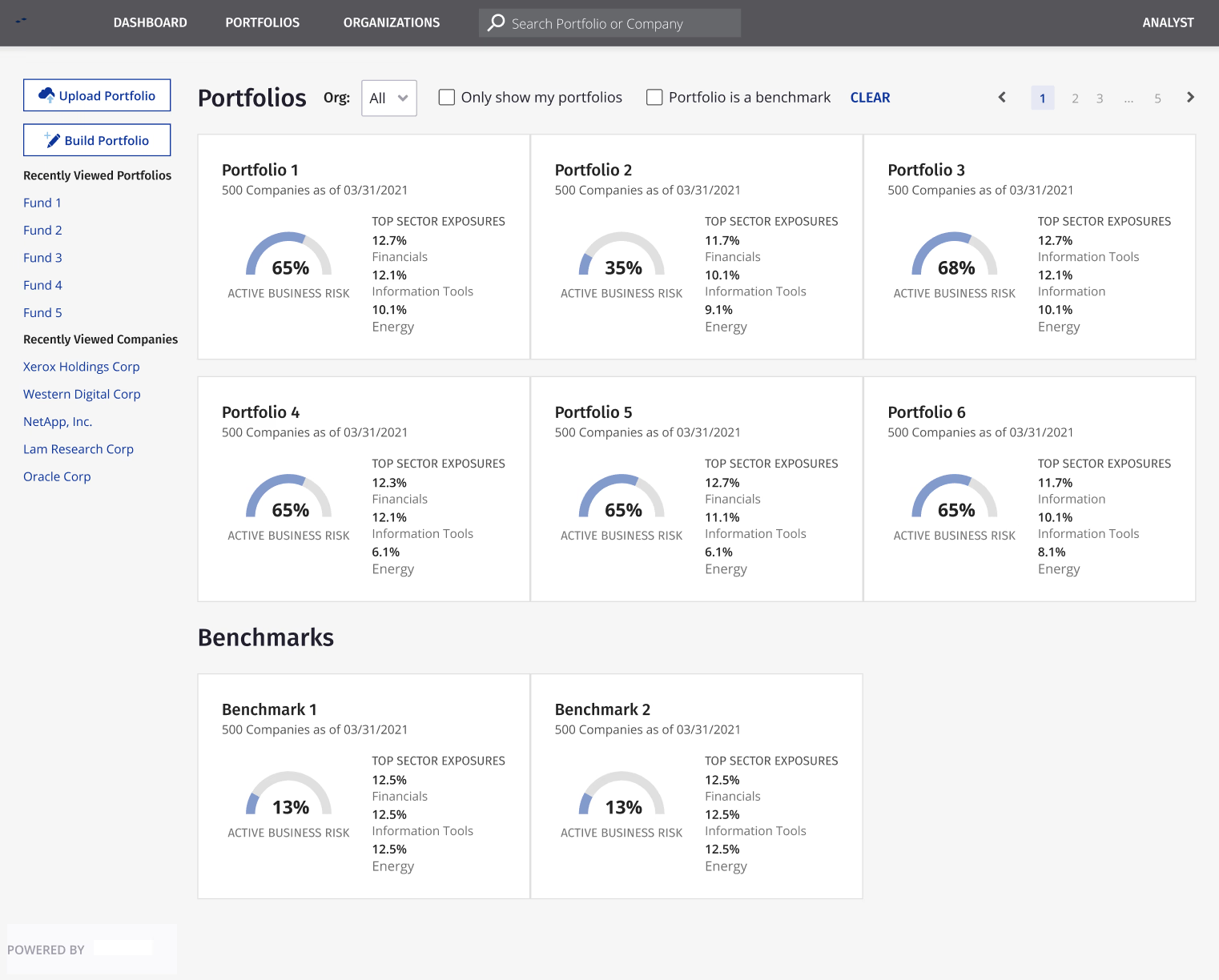Image resolution: width=1219 pixels, height=980 pixels.
Task: Open Xerox Holdings Corp link
Action: [x=81, y=367]
